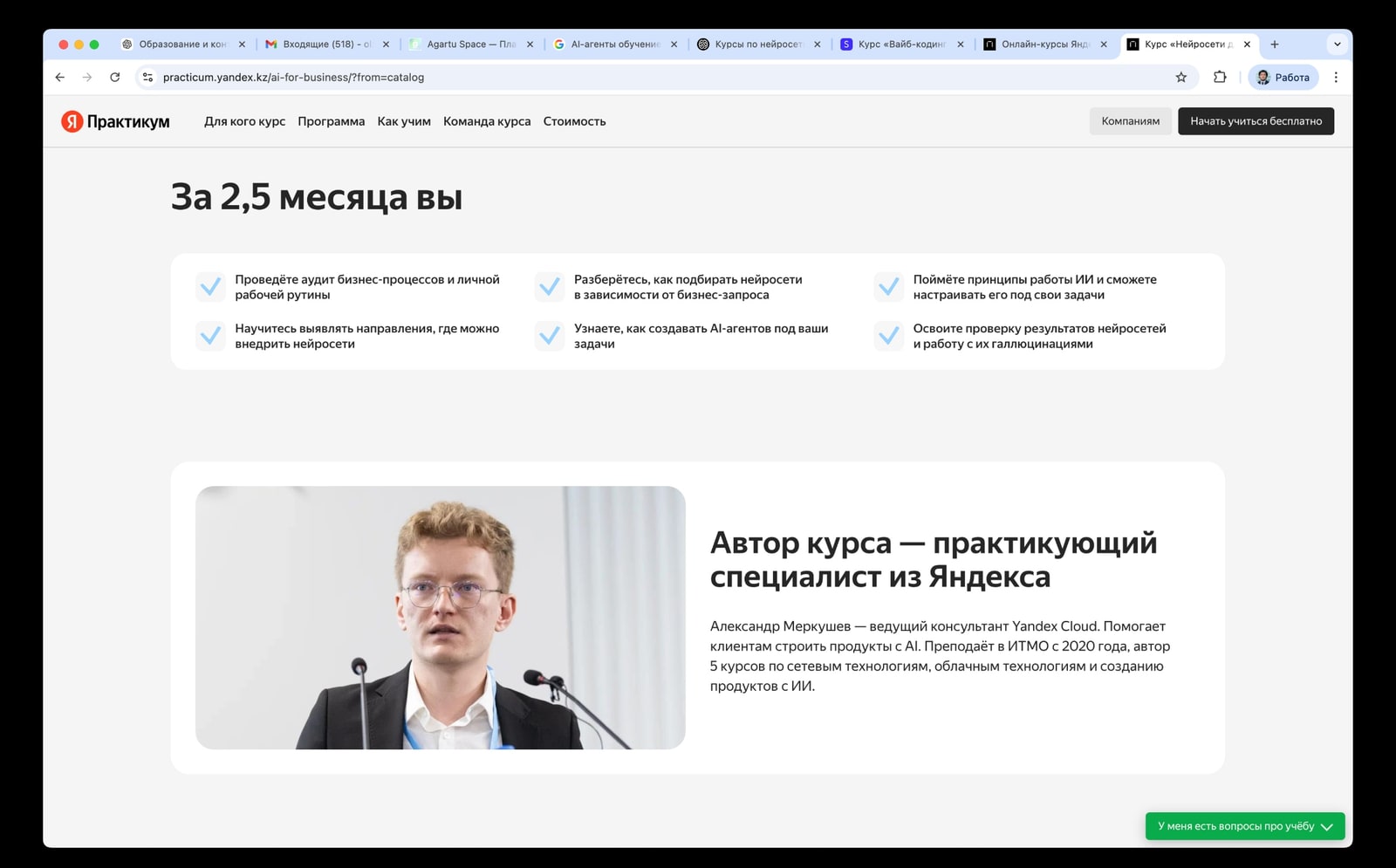Bookmark this page with the star icon
Viewport: 1396px width, 868px height.
tap(1180, 78)
